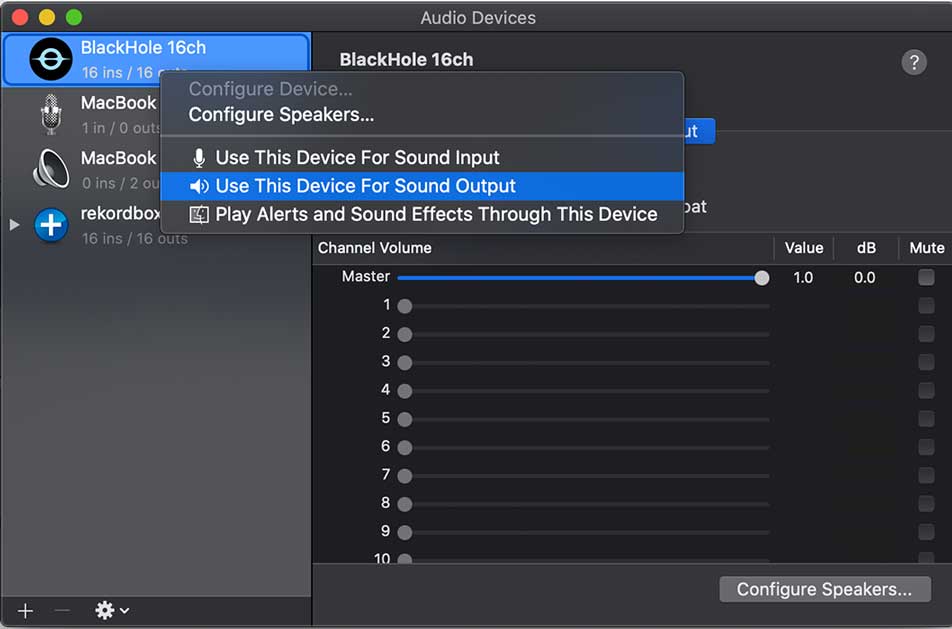The image size is (952, 629).
Task: Click the plus icon to add device
Action: click(x=26, y=610)
